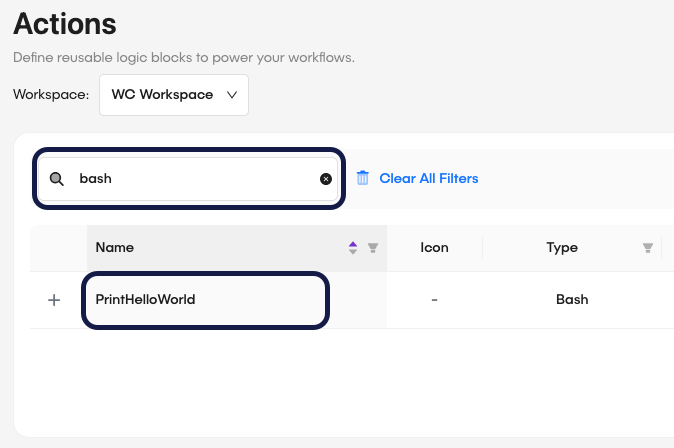Click the chevron arrow in the Workspace selector

(x=232, y=95)
